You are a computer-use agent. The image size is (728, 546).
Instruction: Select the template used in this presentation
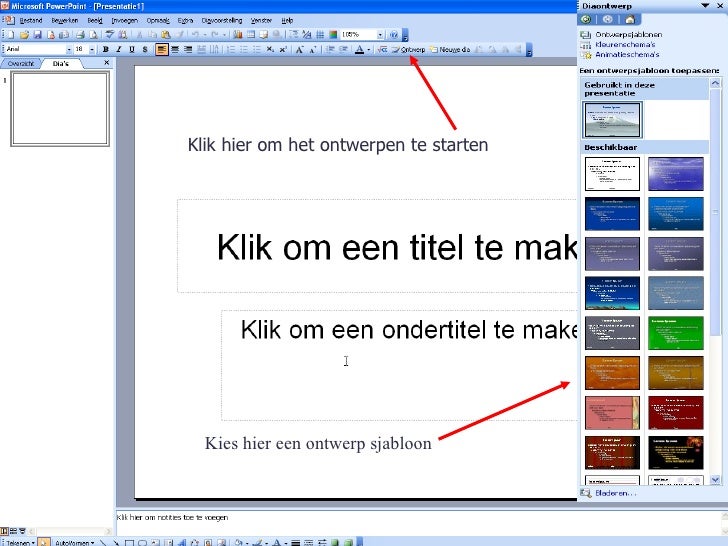[612, 120]
